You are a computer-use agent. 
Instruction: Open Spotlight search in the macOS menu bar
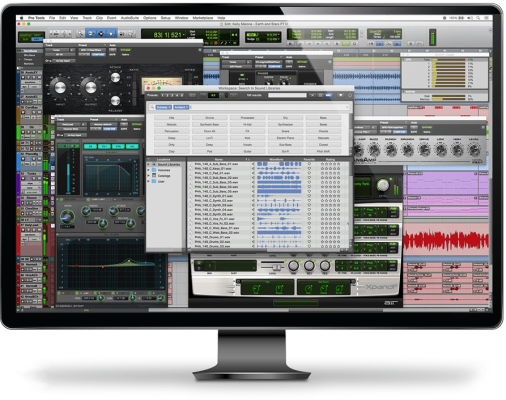478,18
